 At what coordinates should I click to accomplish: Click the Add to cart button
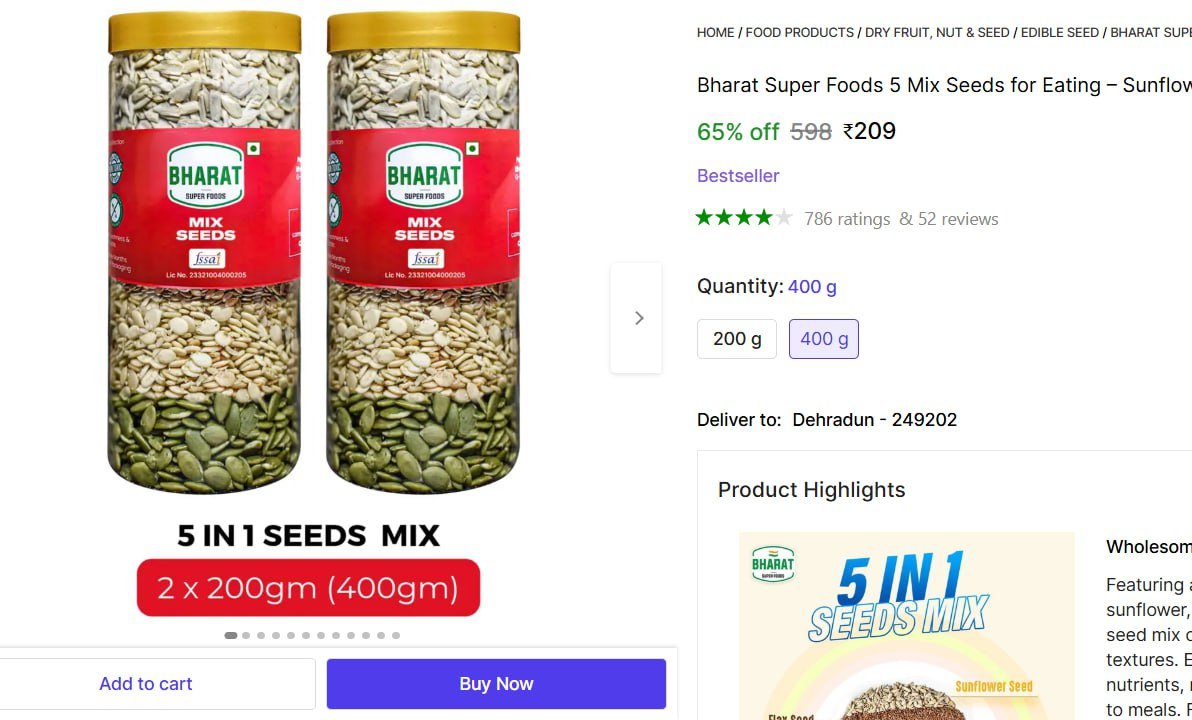(x=146, y=684)
